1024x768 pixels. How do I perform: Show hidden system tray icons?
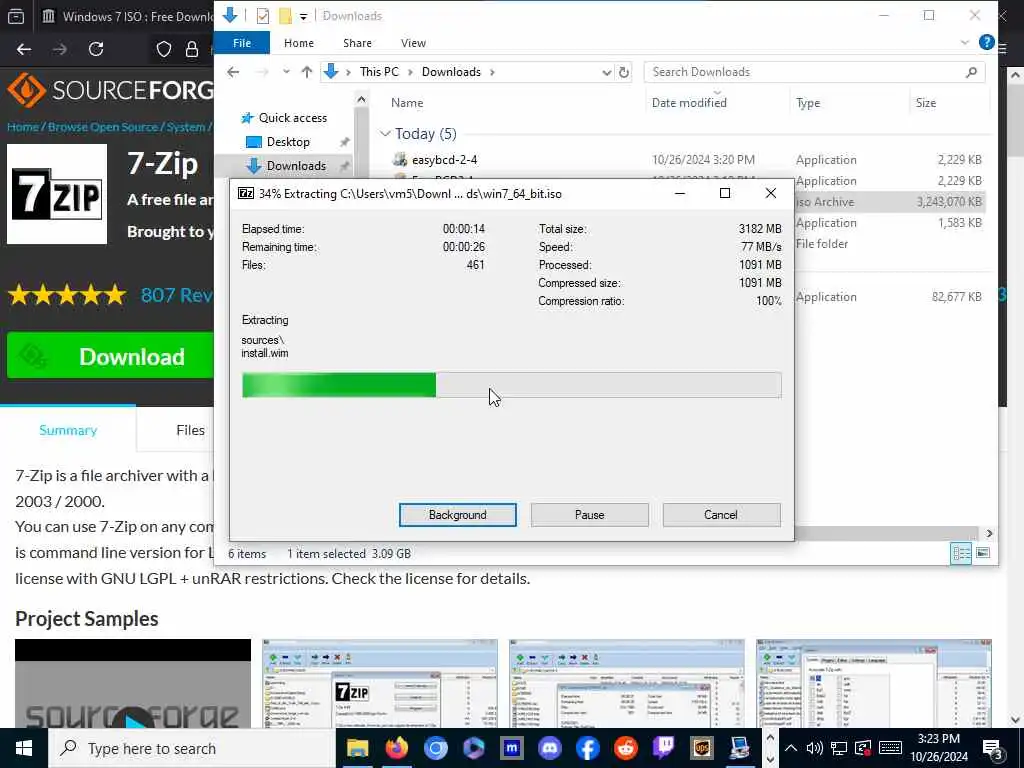[790, 748]
